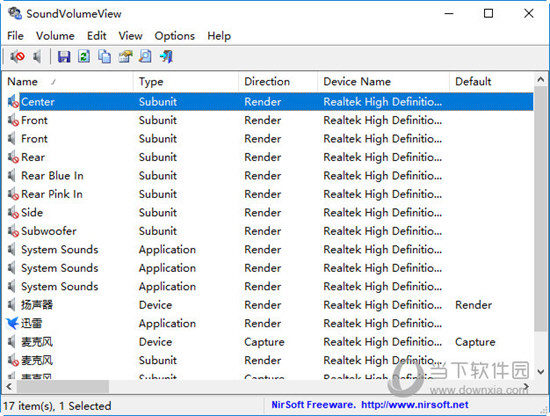This screenshot has height=416, width=550.
Task: Click the blue bird icon beside 迅雷
Action: click(13, 323)
